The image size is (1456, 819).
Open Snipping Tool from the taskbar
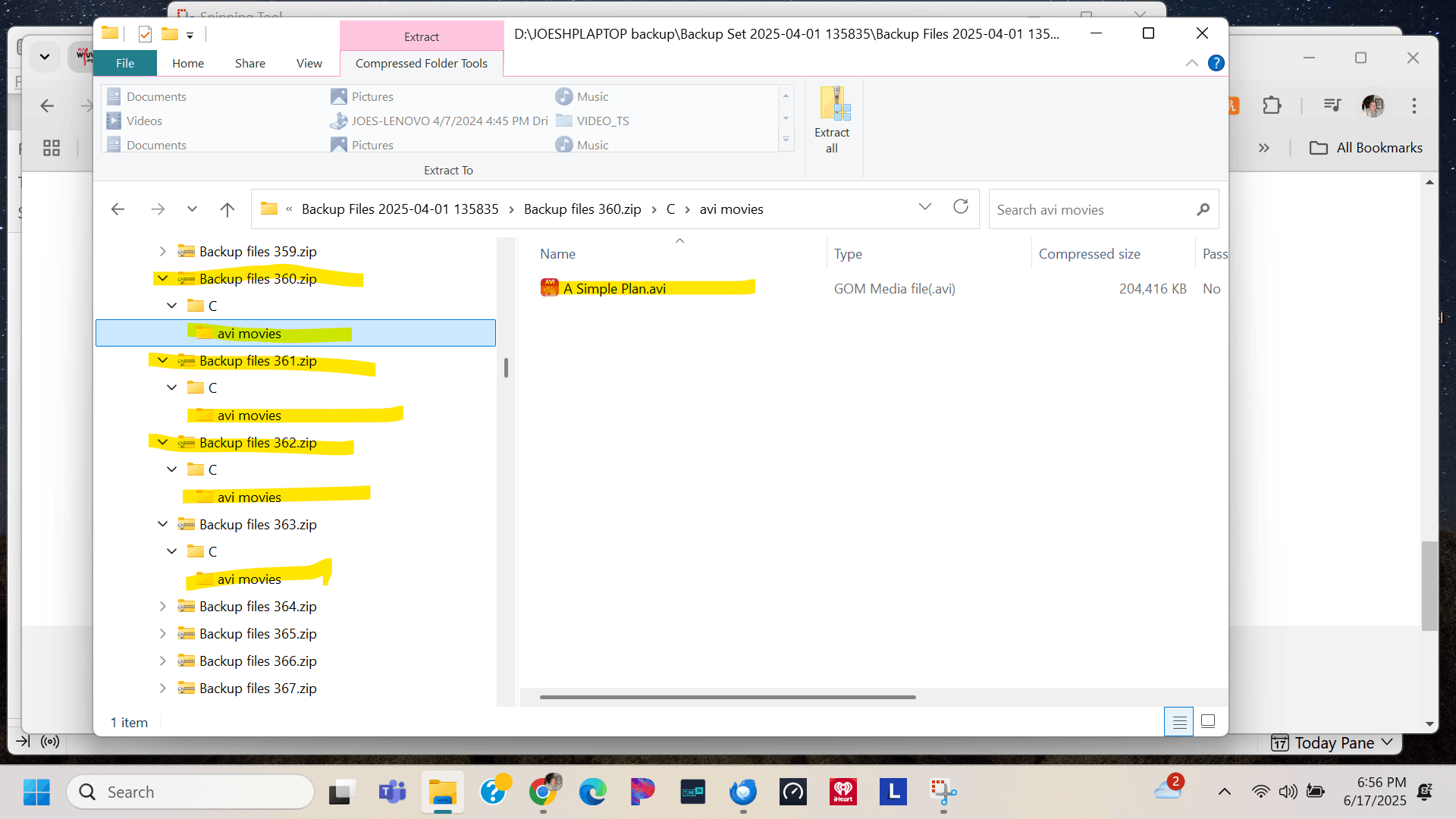click(x=943, y=792)
